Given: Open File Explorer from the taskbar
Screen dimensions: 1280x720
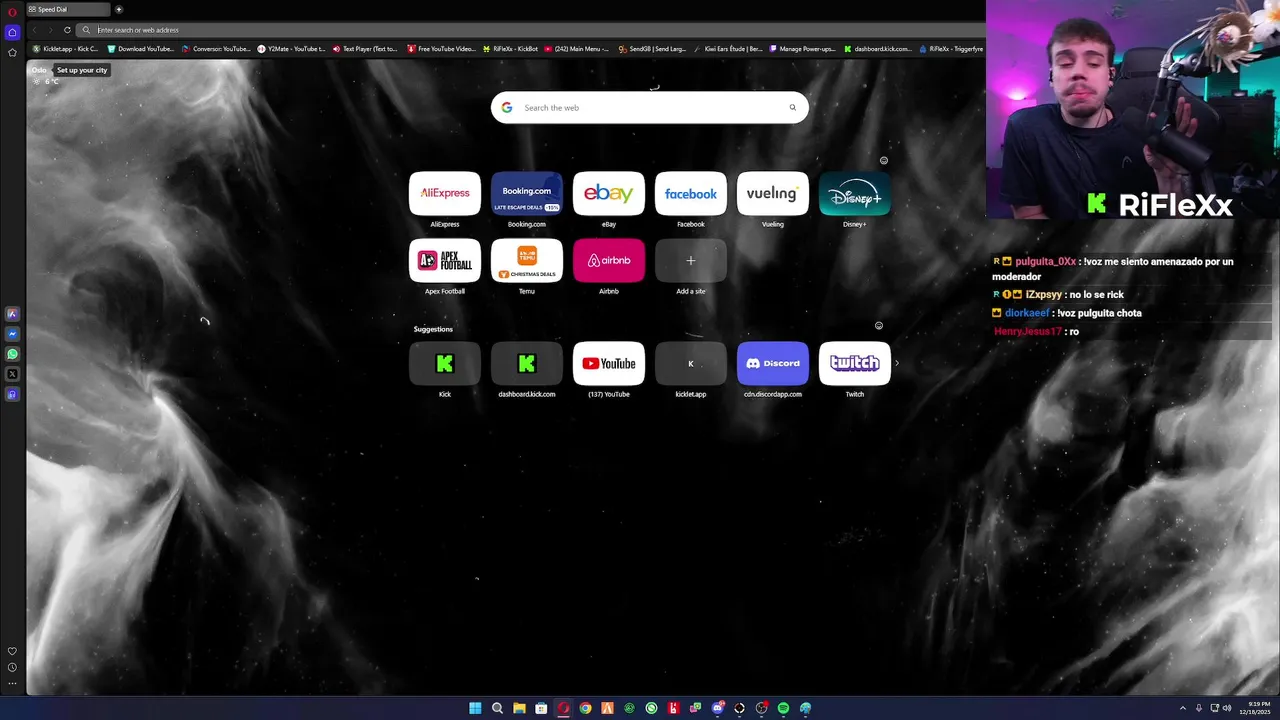Looking at the screenshot, I should point(519,708).
